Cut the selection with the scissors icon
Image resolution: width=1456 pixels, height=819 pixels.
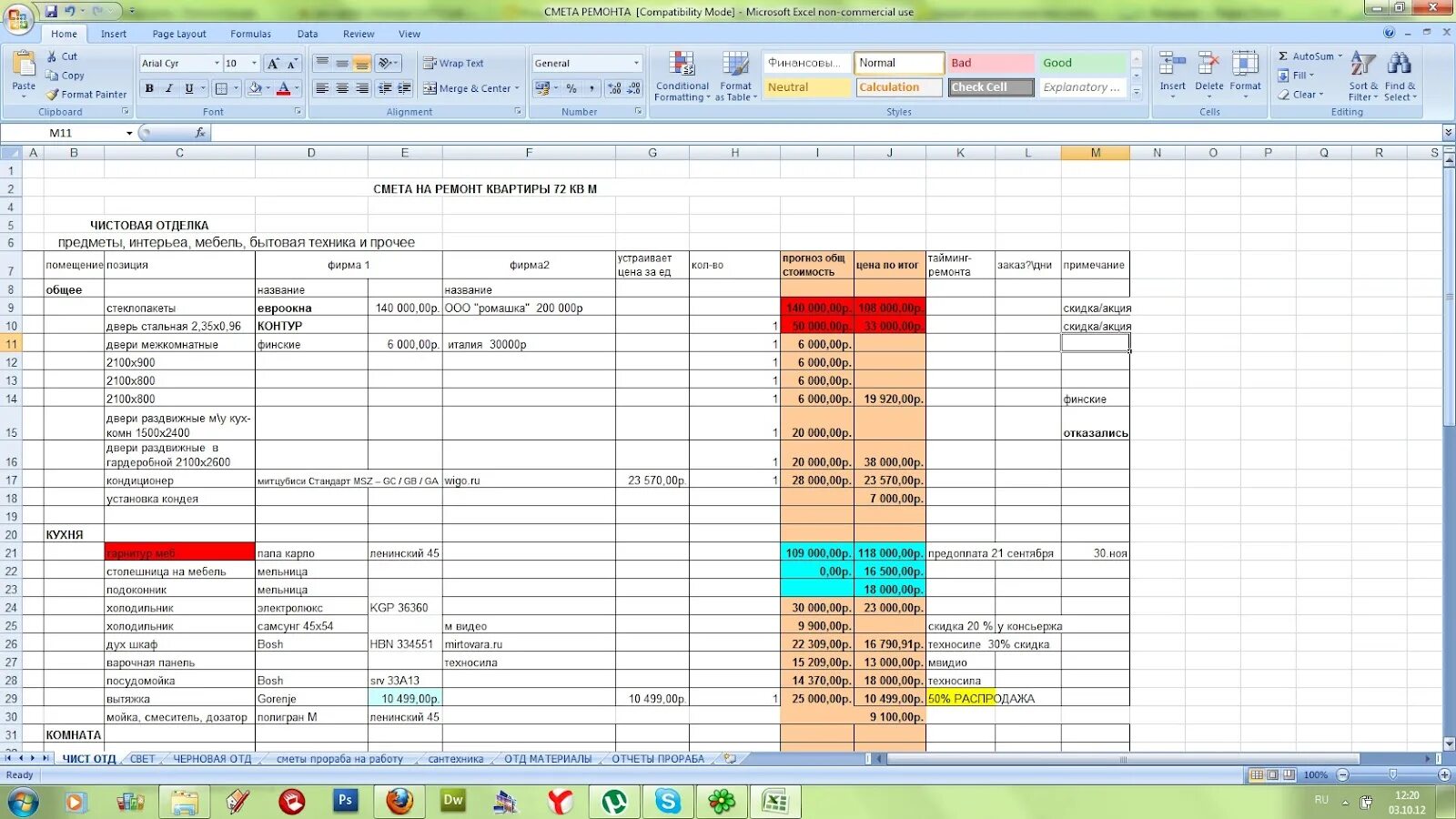52,56
